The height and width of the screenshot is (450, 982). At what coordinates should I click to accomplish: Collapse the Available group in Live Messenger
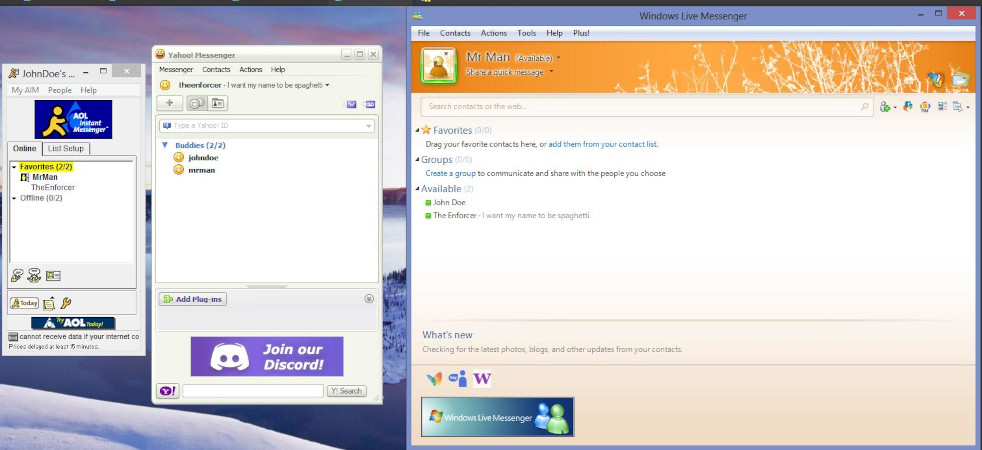[x=418, y=189]
